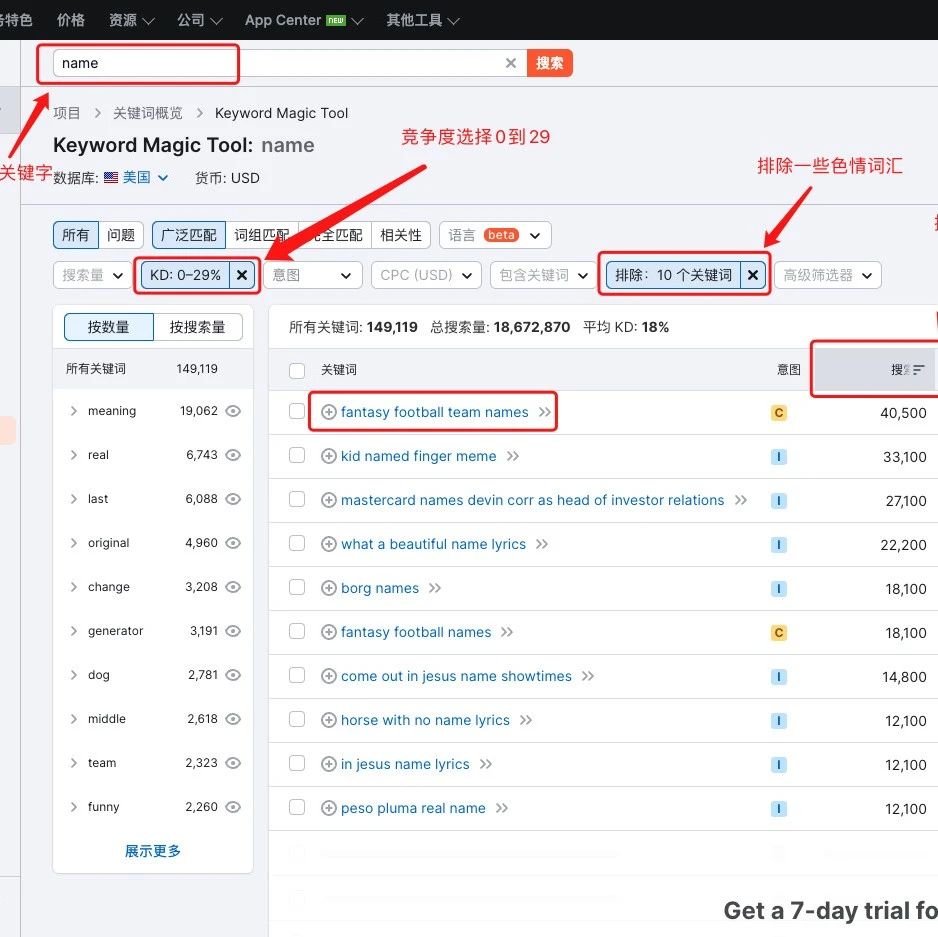This screenshot has width=938, height=937.
Task: Add 'come out in jesus name showtimes' plus icon
Action: [328, 676]
